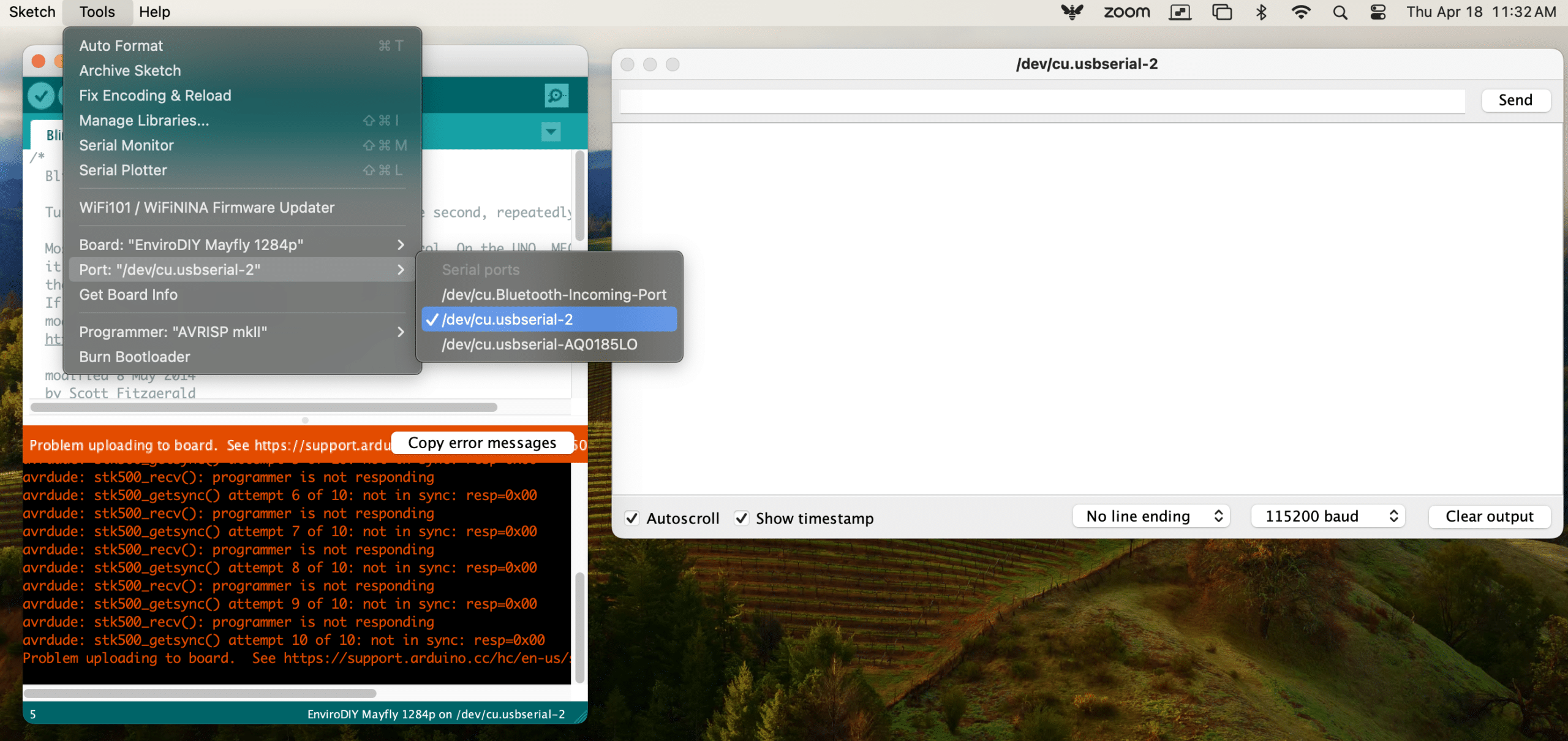The height and width of the screenshot is (741, 1568).
Task: Open Control Center icon
Action: (1378, 12)
